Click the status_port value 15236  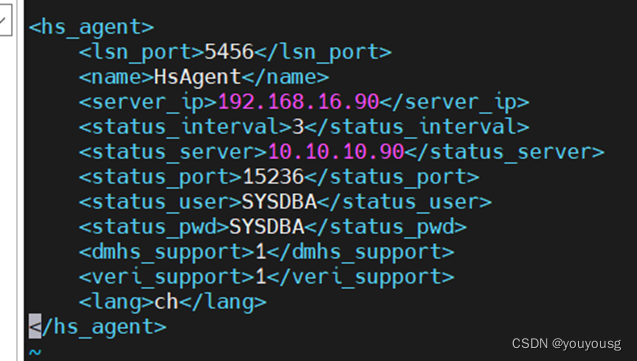pyautogui.click(x=273, y=177)
